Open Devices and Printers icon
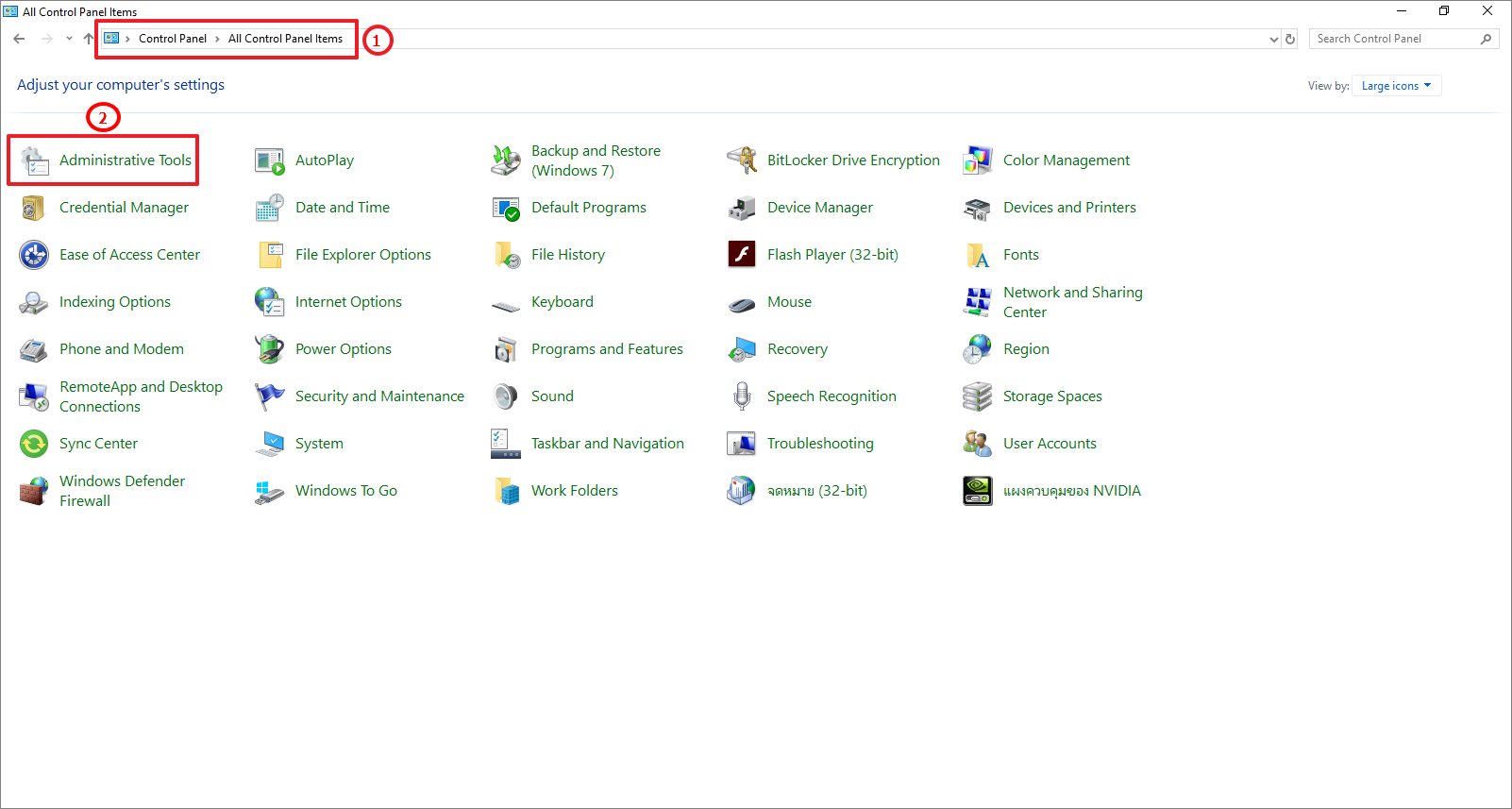Screen dimensions: 1512x809 tap(978, 208)
